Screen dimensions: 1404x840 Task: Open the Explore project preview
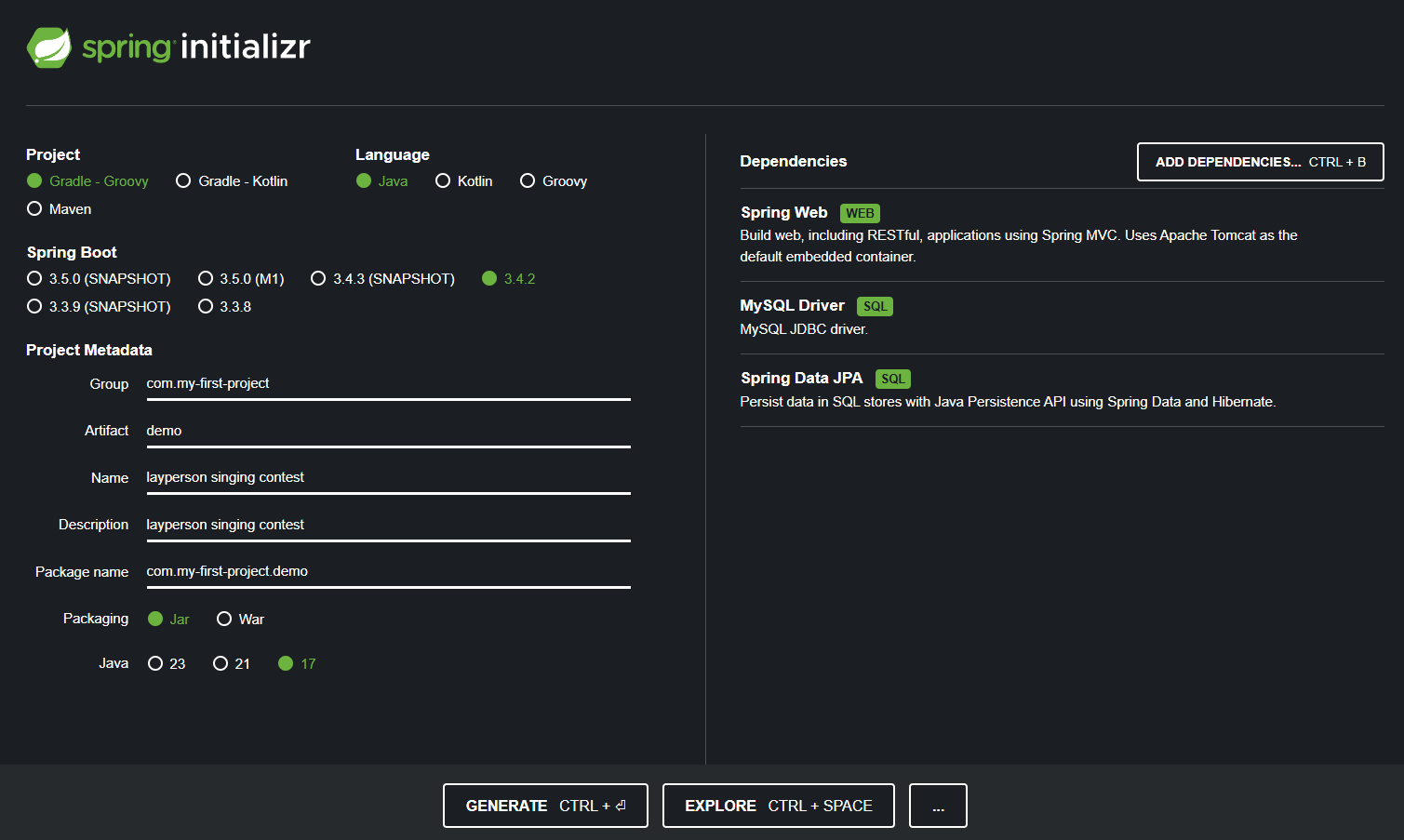779,806
